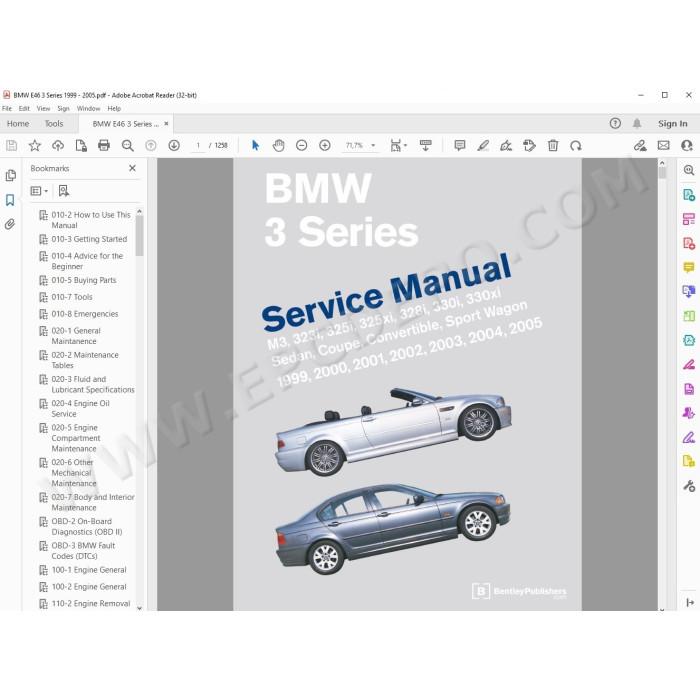Viewport: 700px width, 700px height.
Task: Send file by email icon
Action: pyautogui.click(x=664, y=146)
